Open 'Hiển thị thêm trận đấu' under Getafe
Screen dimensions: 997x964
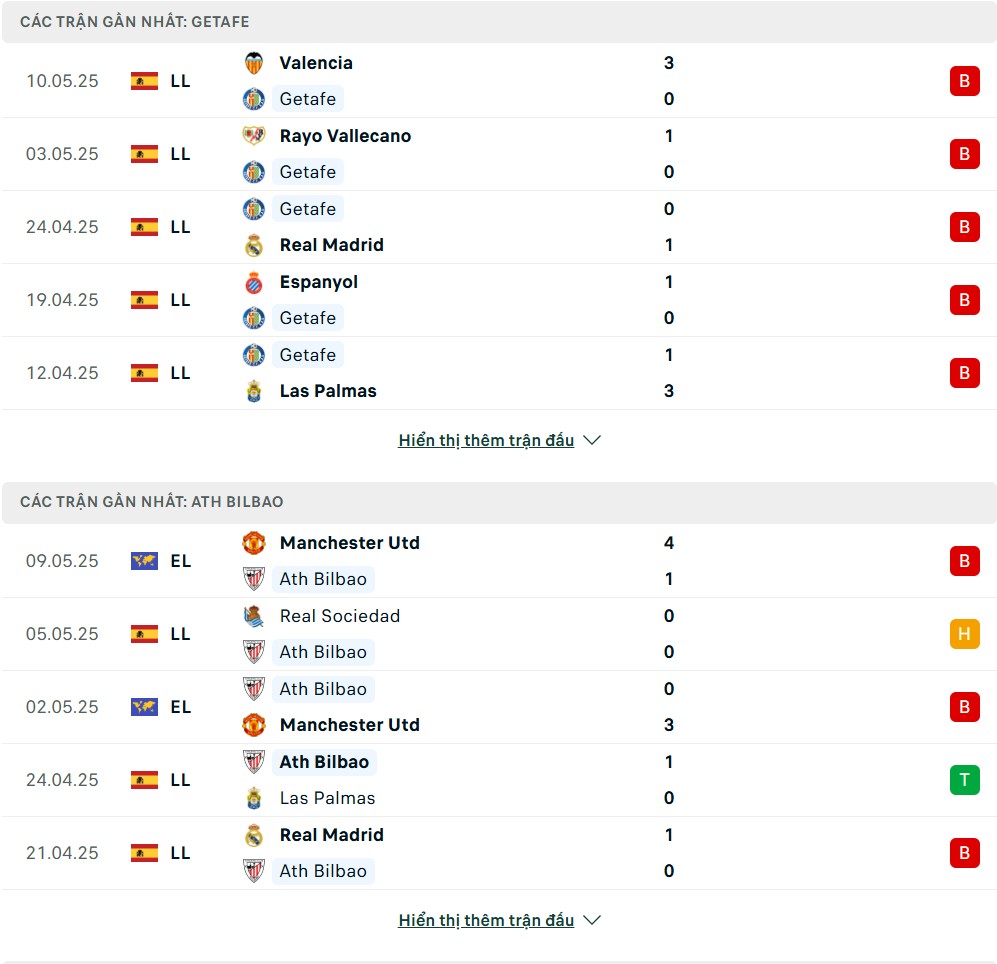(x=486, y=440)
